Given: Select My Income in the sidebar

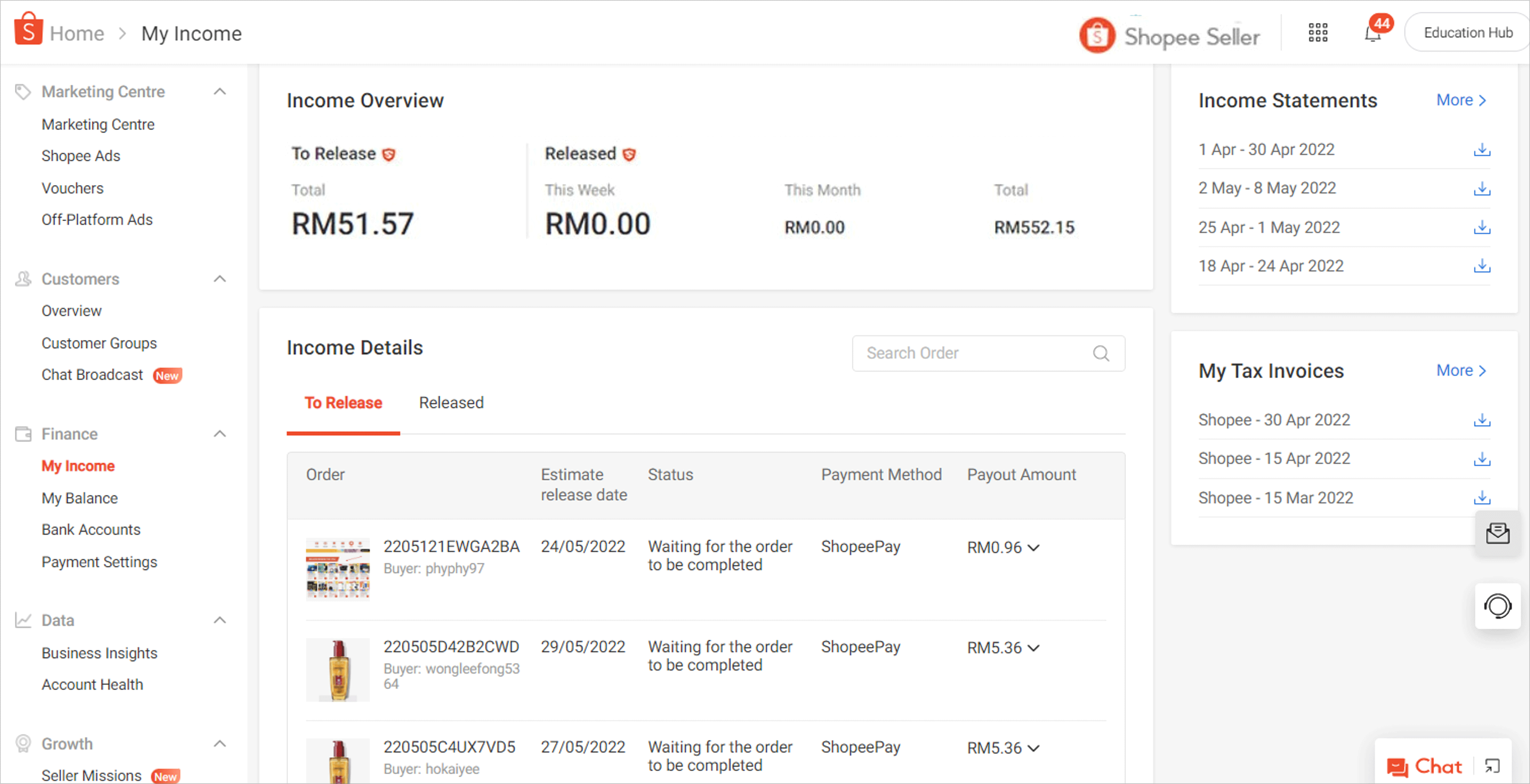Looking at the screenshot, I should (78, 466).
